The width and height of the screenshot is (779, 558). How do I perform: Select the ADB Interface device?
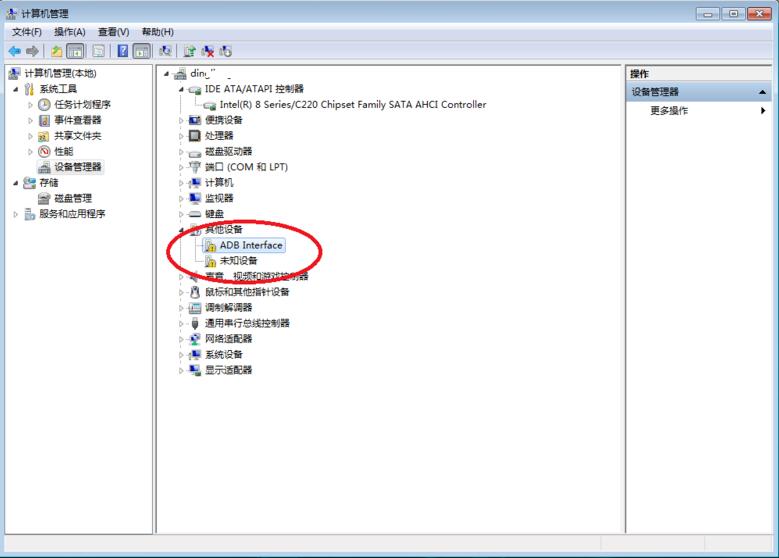[250, 245]
